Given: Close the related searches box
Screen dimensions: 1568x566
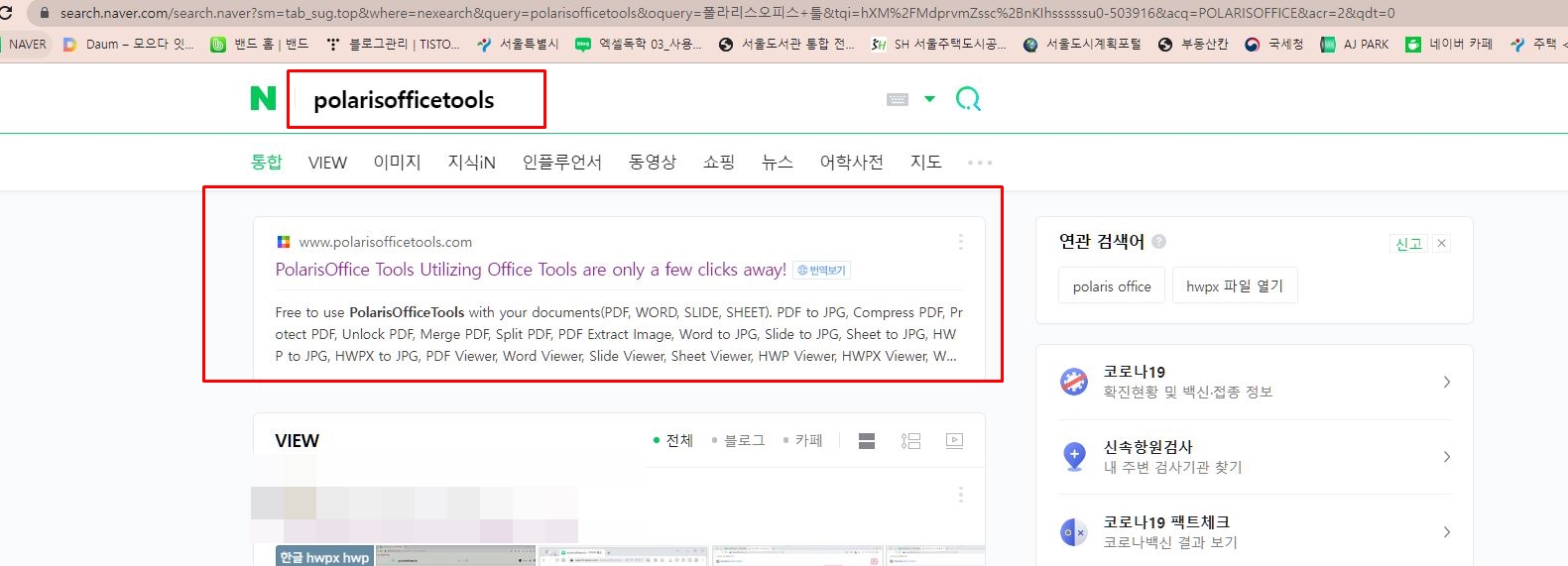Looking at the screenshot, I should pyautogui.click(x=1441, y=243).
